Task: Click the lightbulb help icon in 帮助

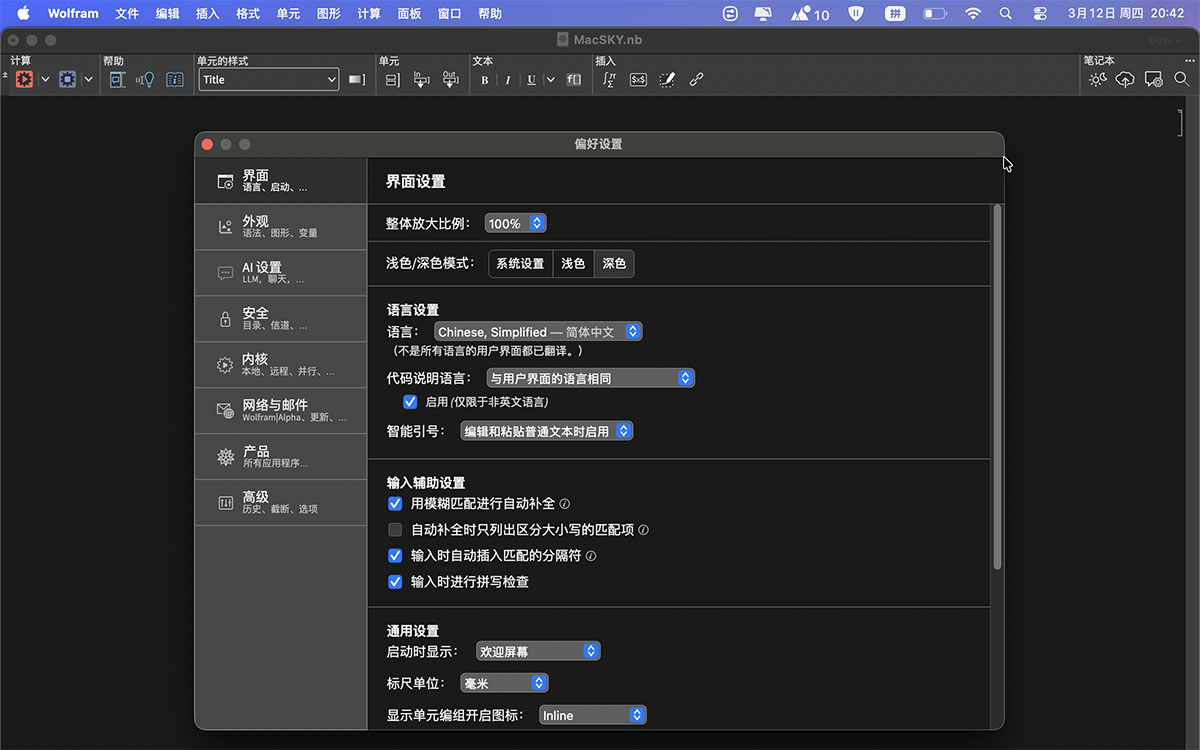Action: [146, 80]
